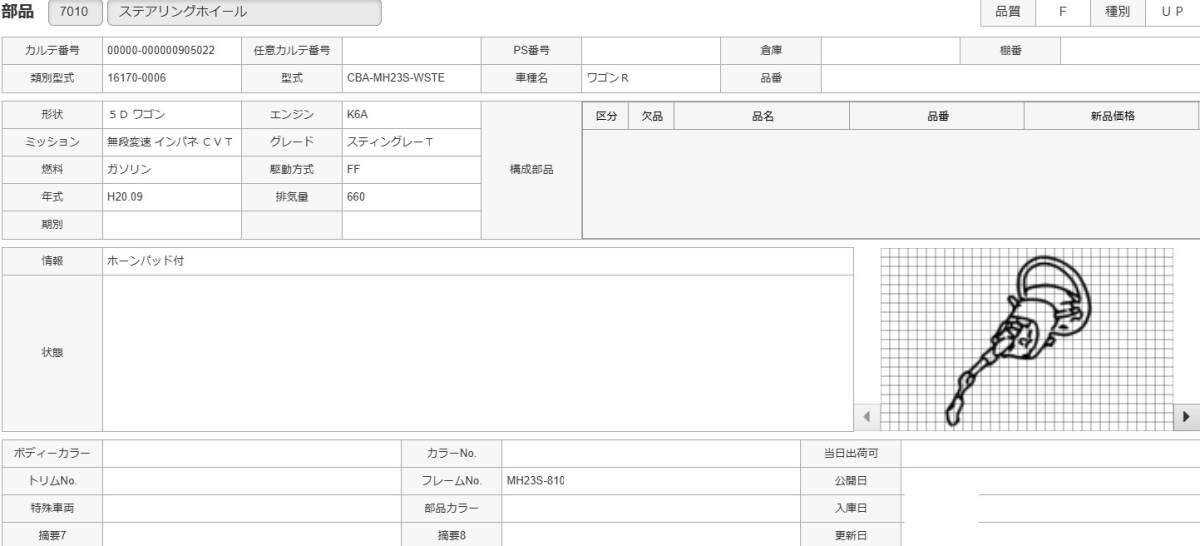This screenshot has height=546, width=1200.
Task: Click the empty 倉庫 field
Action: pos(891,50)
